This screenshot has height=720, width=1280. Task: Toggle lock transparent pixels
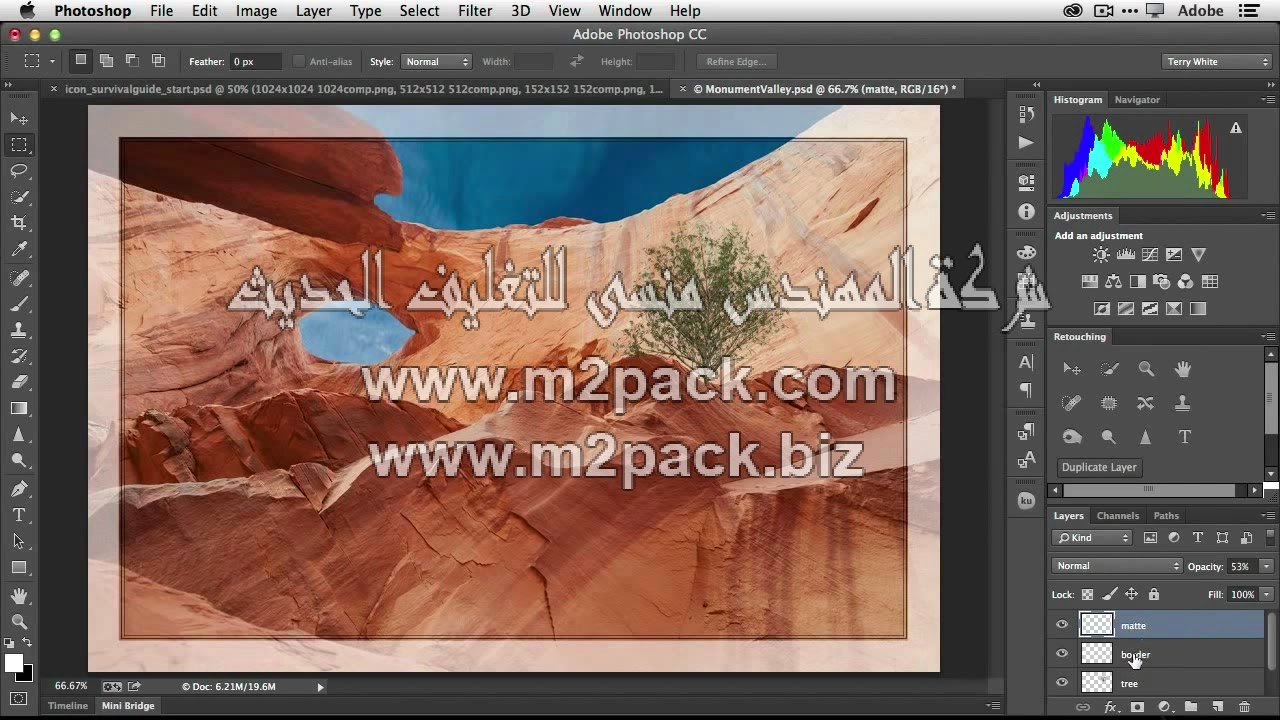click(1087, 594)
